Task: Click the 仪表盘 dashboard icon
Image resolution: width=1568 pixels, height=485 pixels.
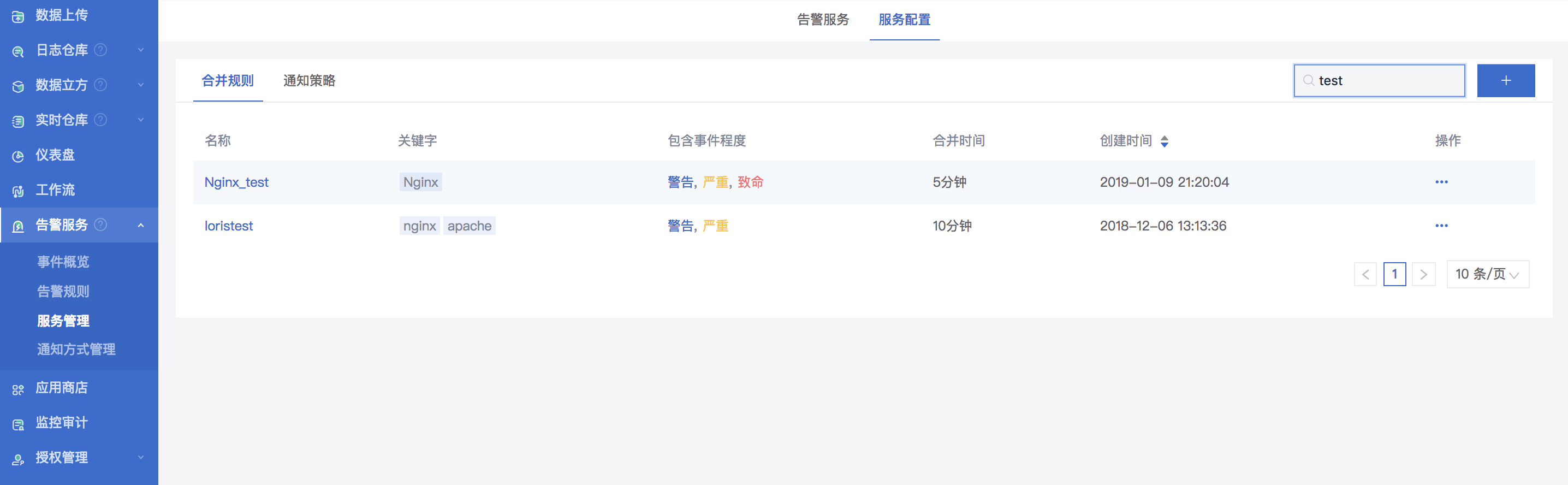Action: [x=18, y=156]
